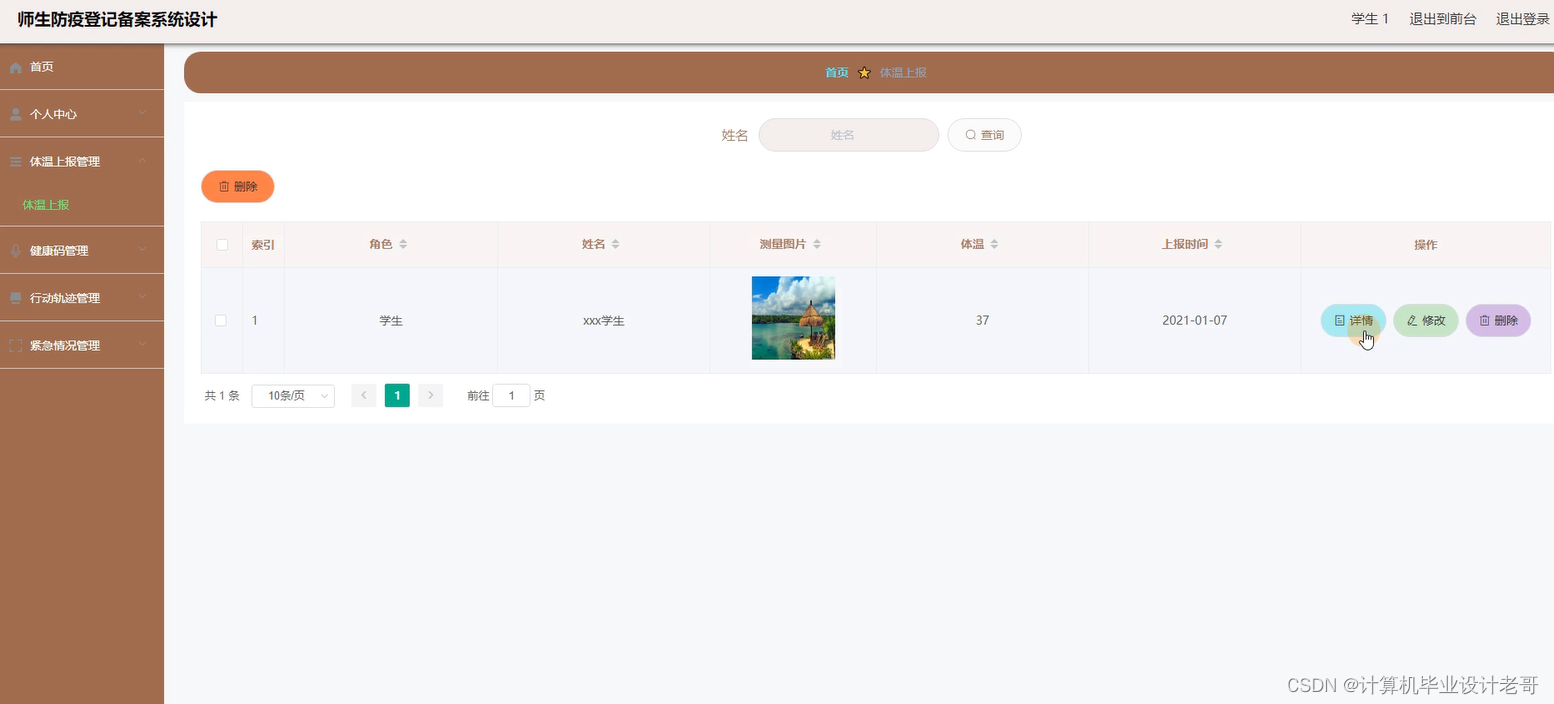Image resolution: width=1554 pixels, height=704 pixels.
Task: Click the list icon beside 体温上报管理
Action: click(15, 162)
